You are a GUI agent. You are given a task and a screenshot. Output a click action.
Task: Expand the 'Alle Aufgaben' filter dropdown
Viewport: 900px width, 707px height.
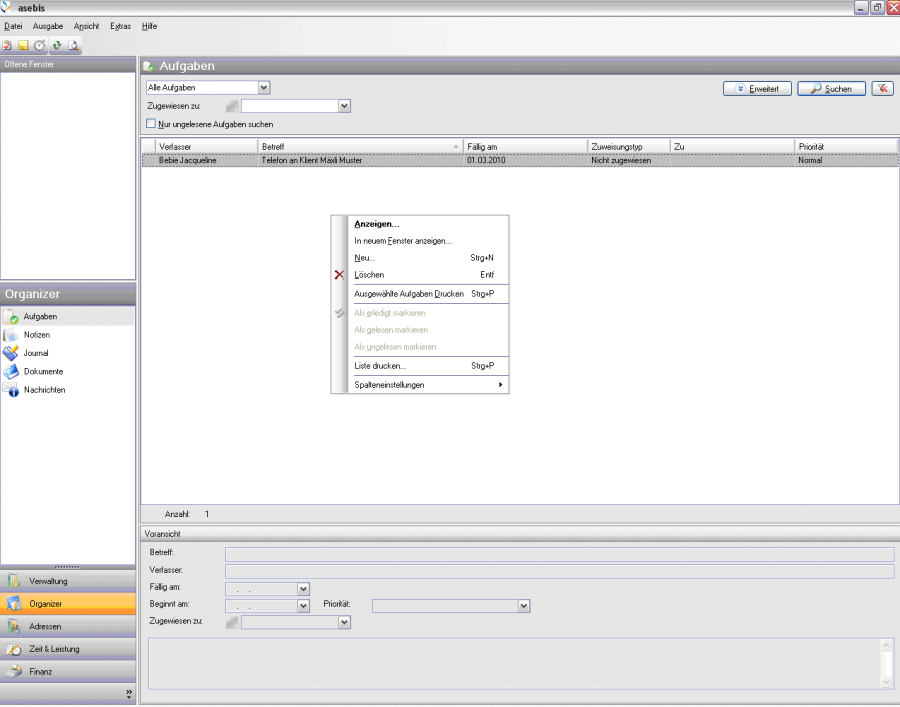264,88
